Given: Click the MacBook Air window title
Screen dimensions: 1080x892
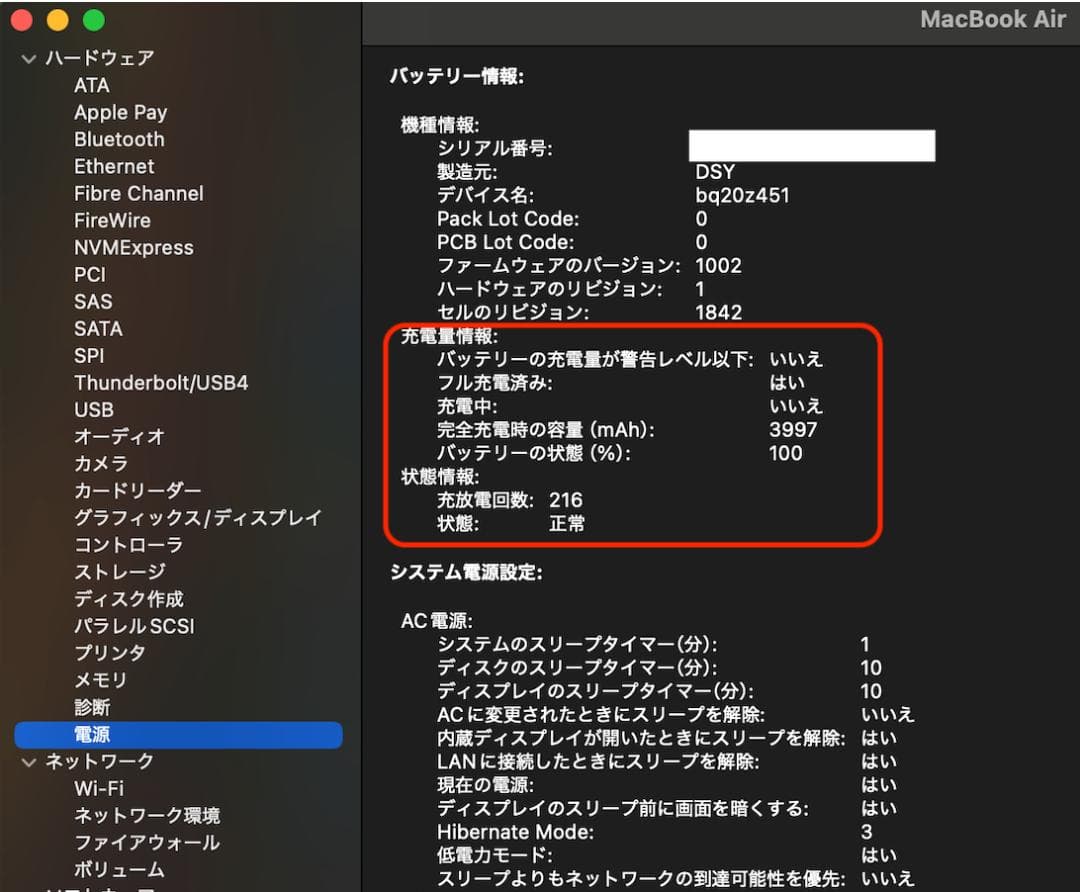Looking at the screenshot, I should (992, 20).
